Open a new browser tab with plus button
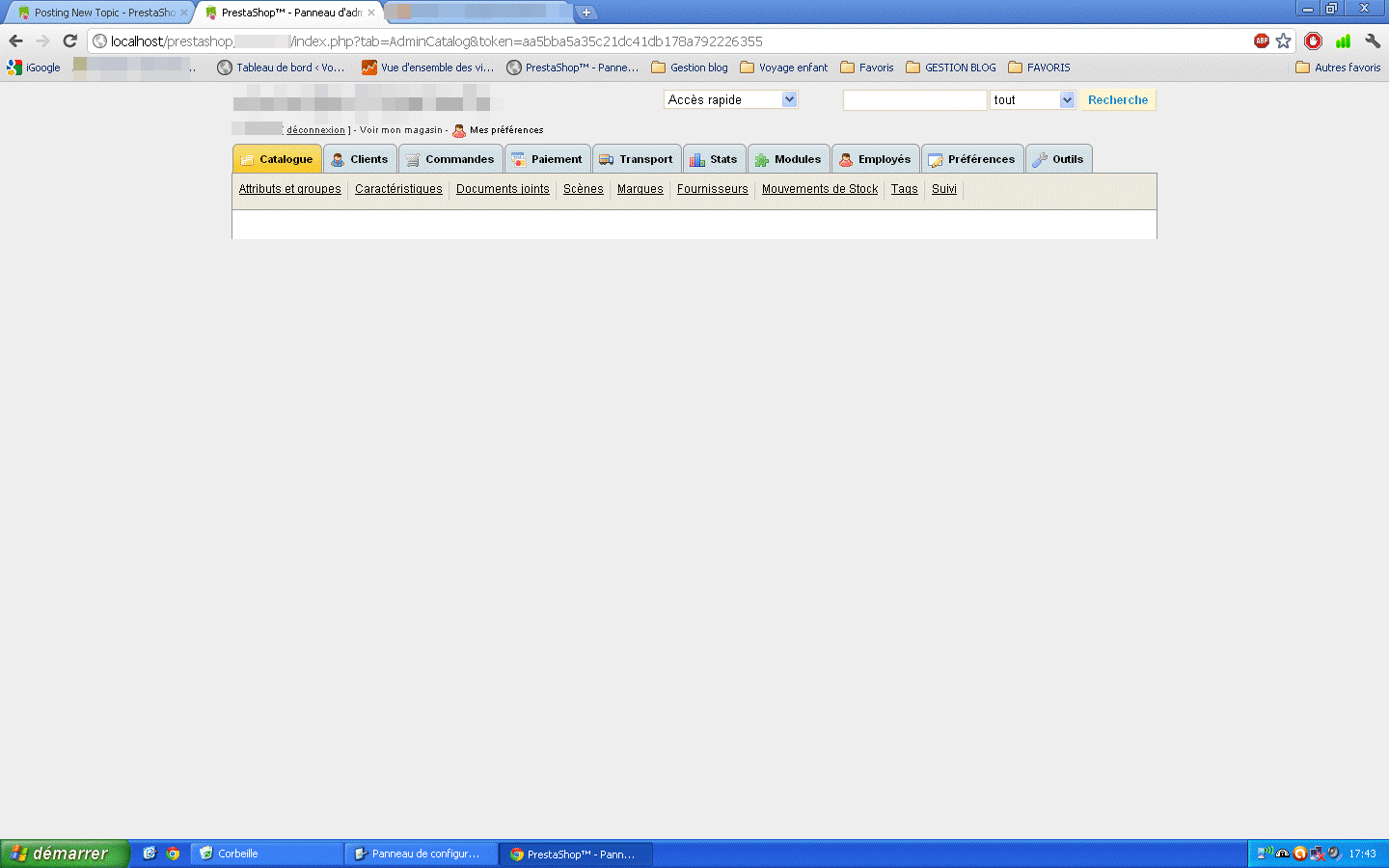This screenshot has width=1389, height=868. click(x=586, y=13)
